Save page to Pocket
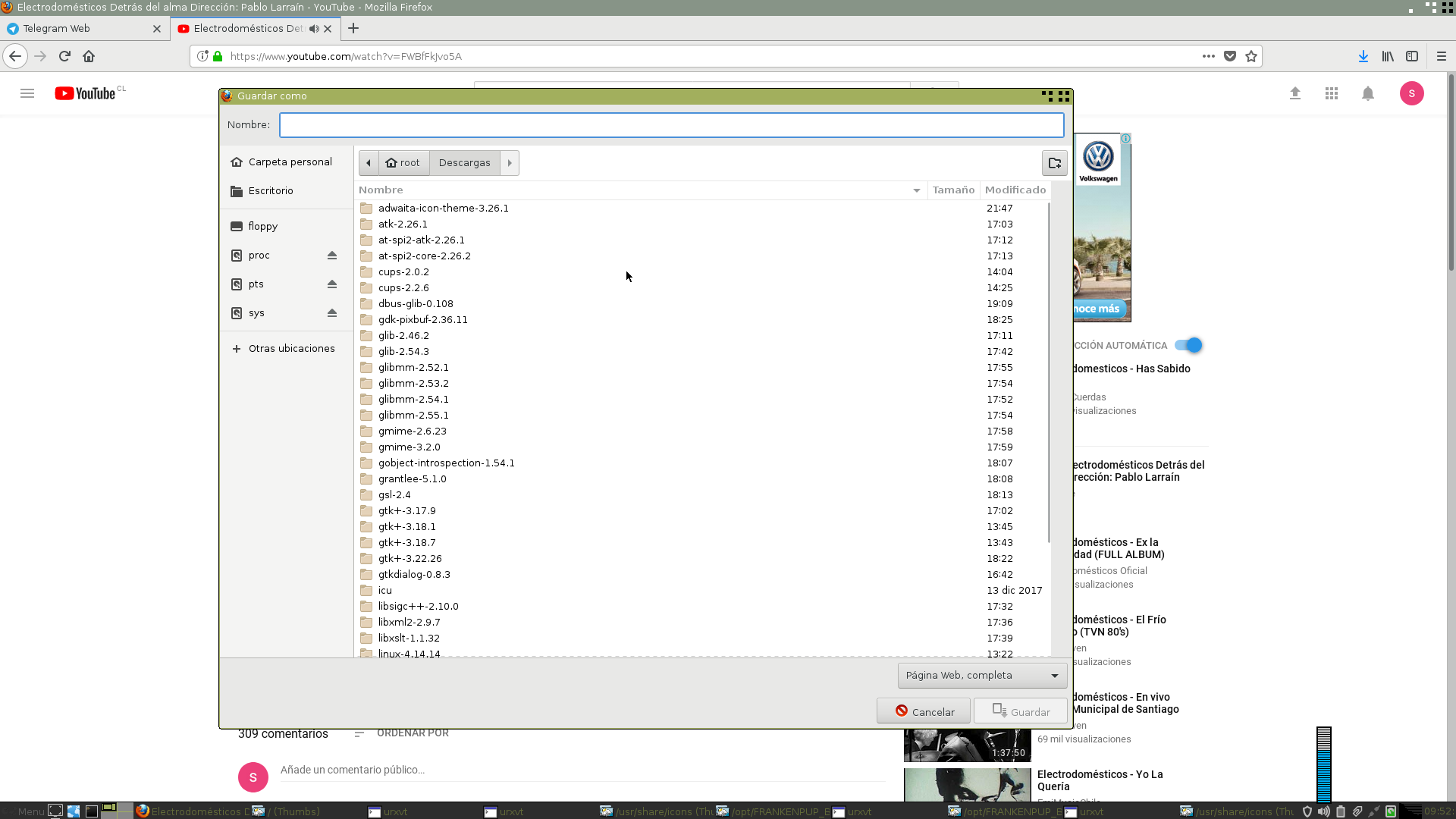Screen dimensions: 1456x819 tap(1230, 56)
